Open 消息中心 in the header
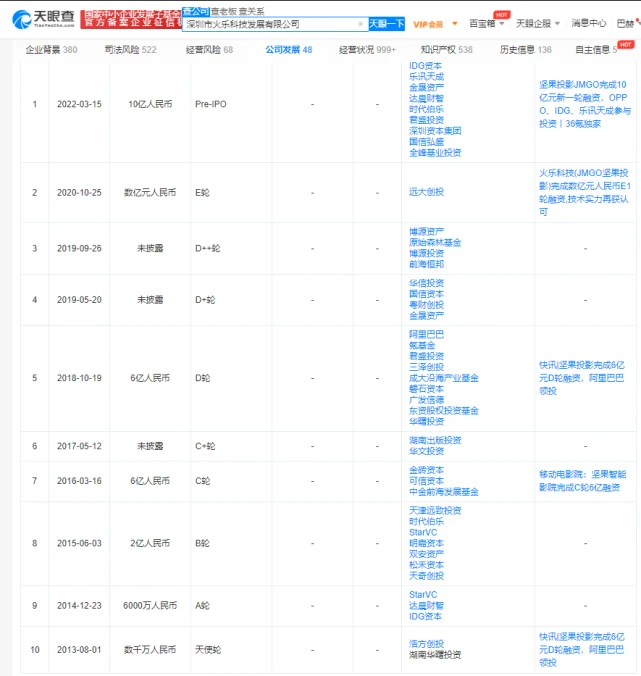This screenshot has width=641, height=676. point(589,23)
